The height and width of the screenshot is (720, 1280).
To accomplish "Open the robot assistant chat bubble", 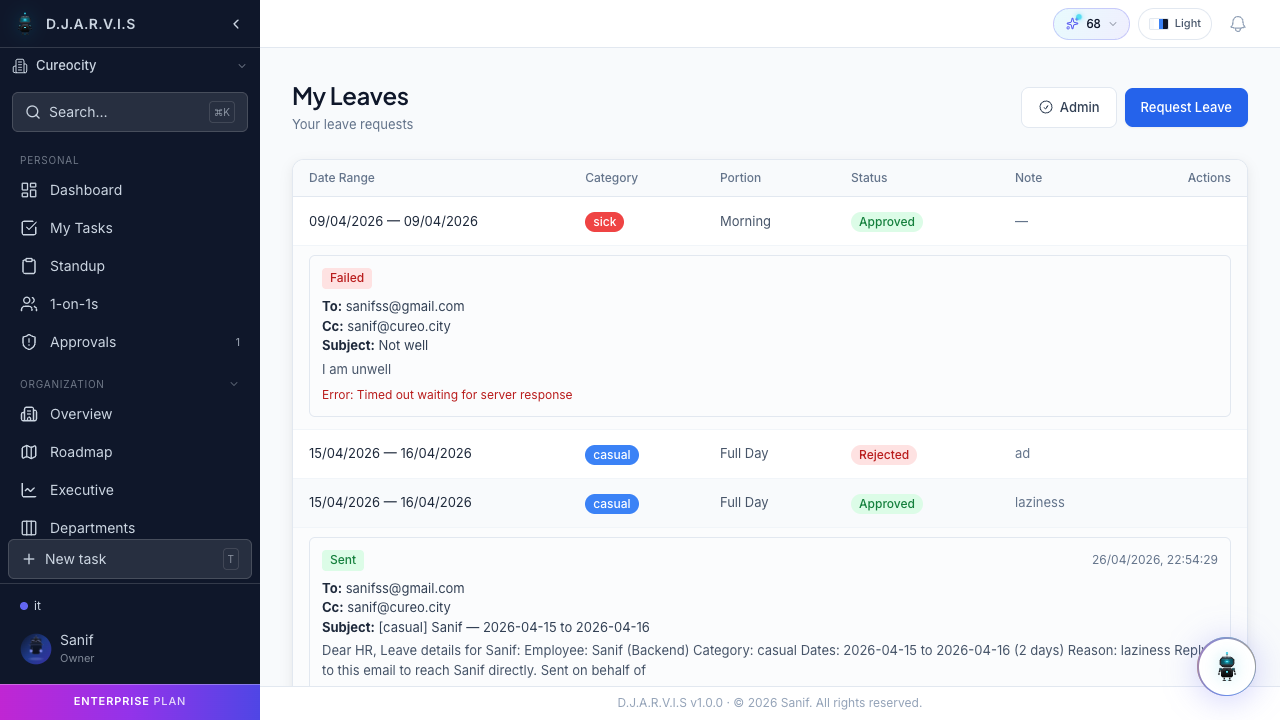I will pos(1227,667).
